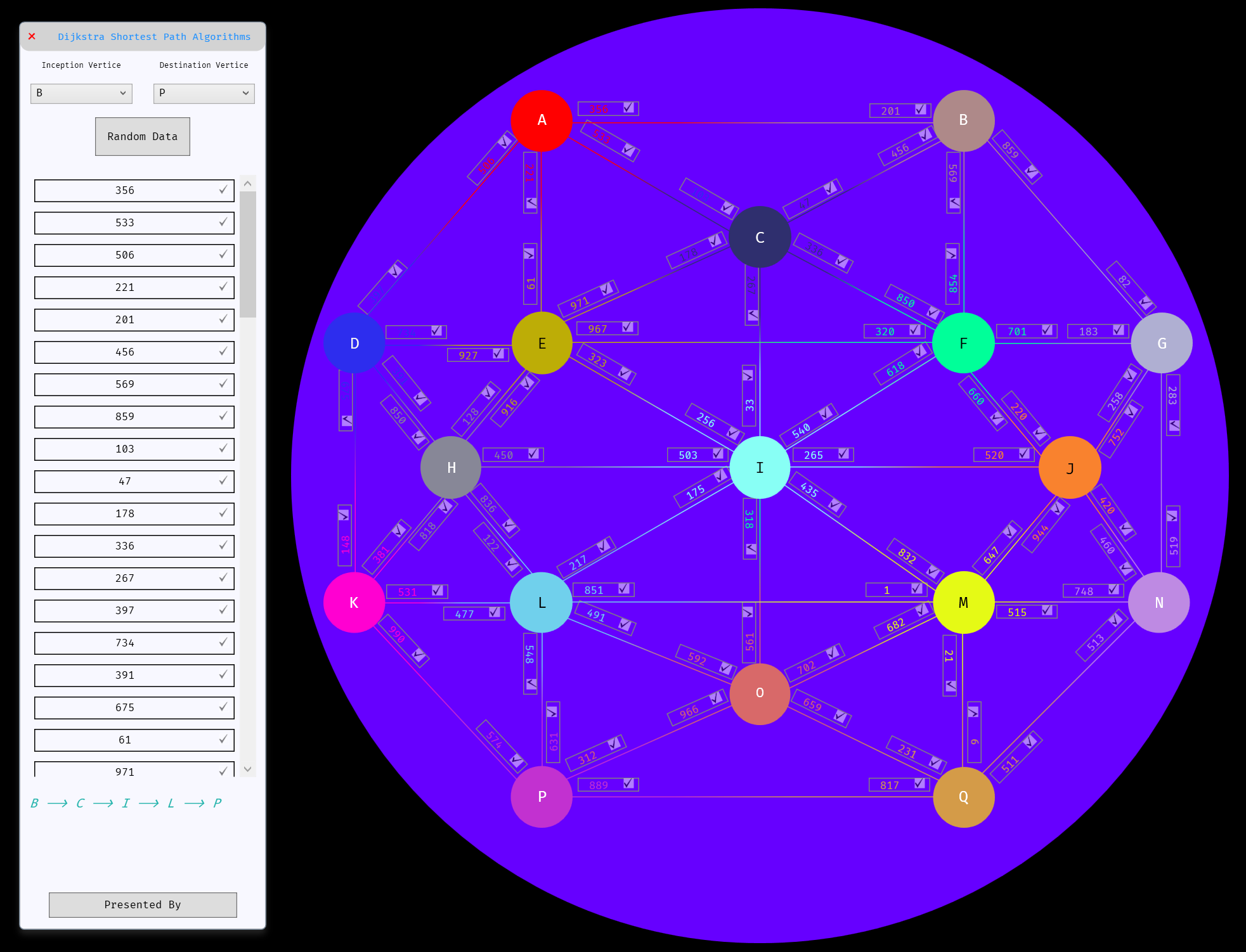Click the purple destination vertex node P

542,797
